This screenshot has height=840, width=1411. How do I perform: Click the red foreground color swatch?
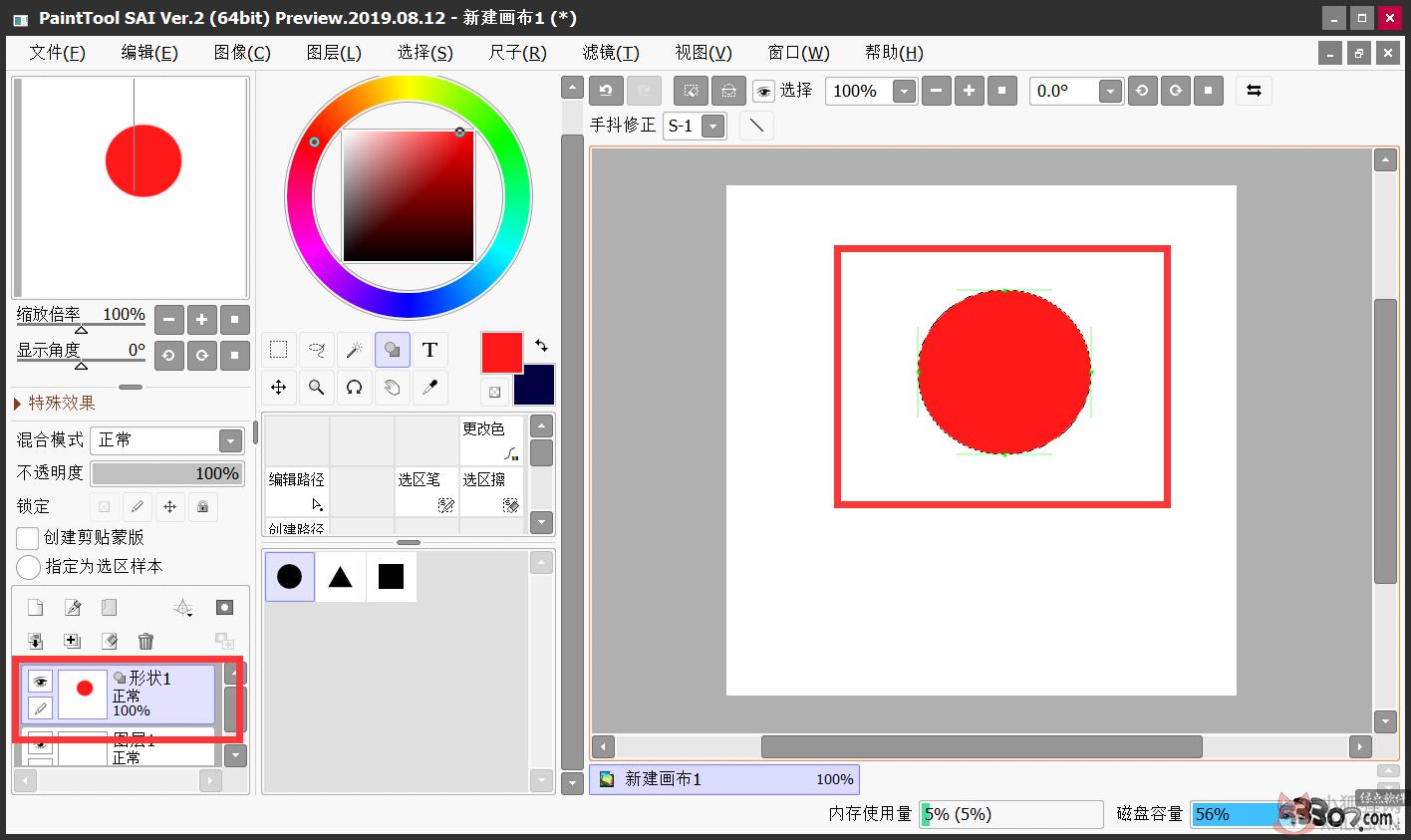501,352
